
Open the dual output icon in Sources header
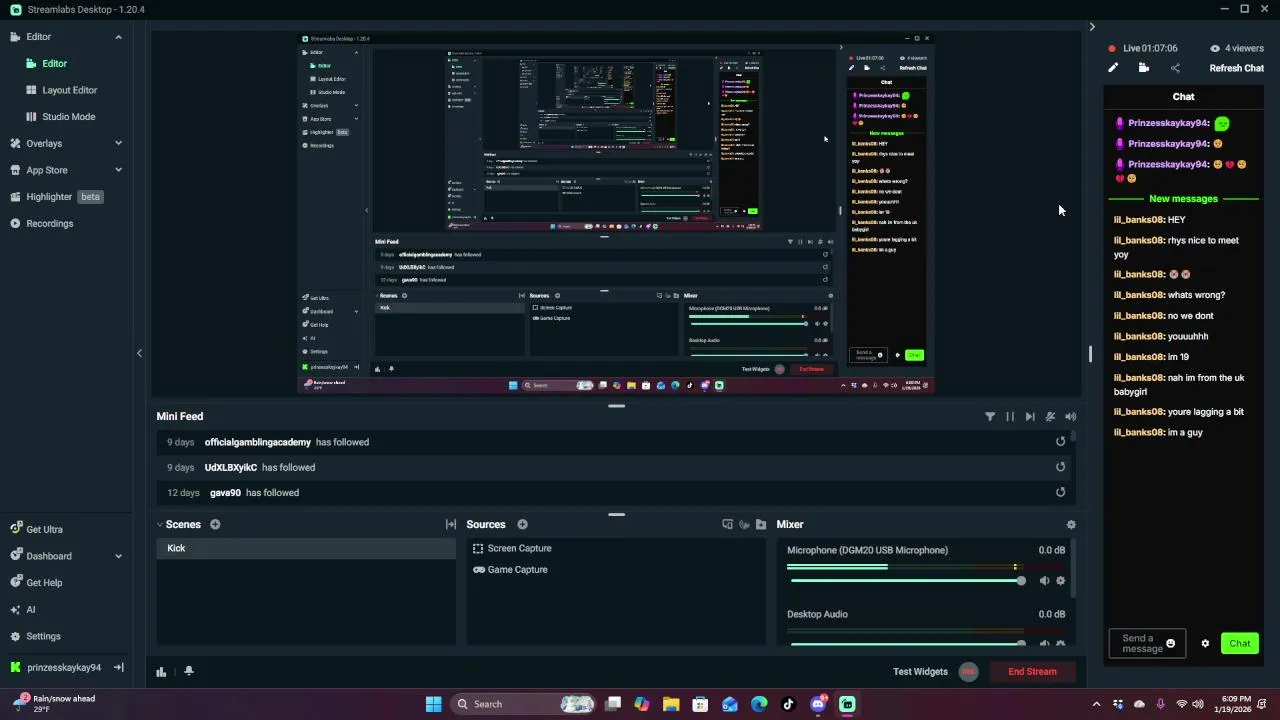point(727,524)
